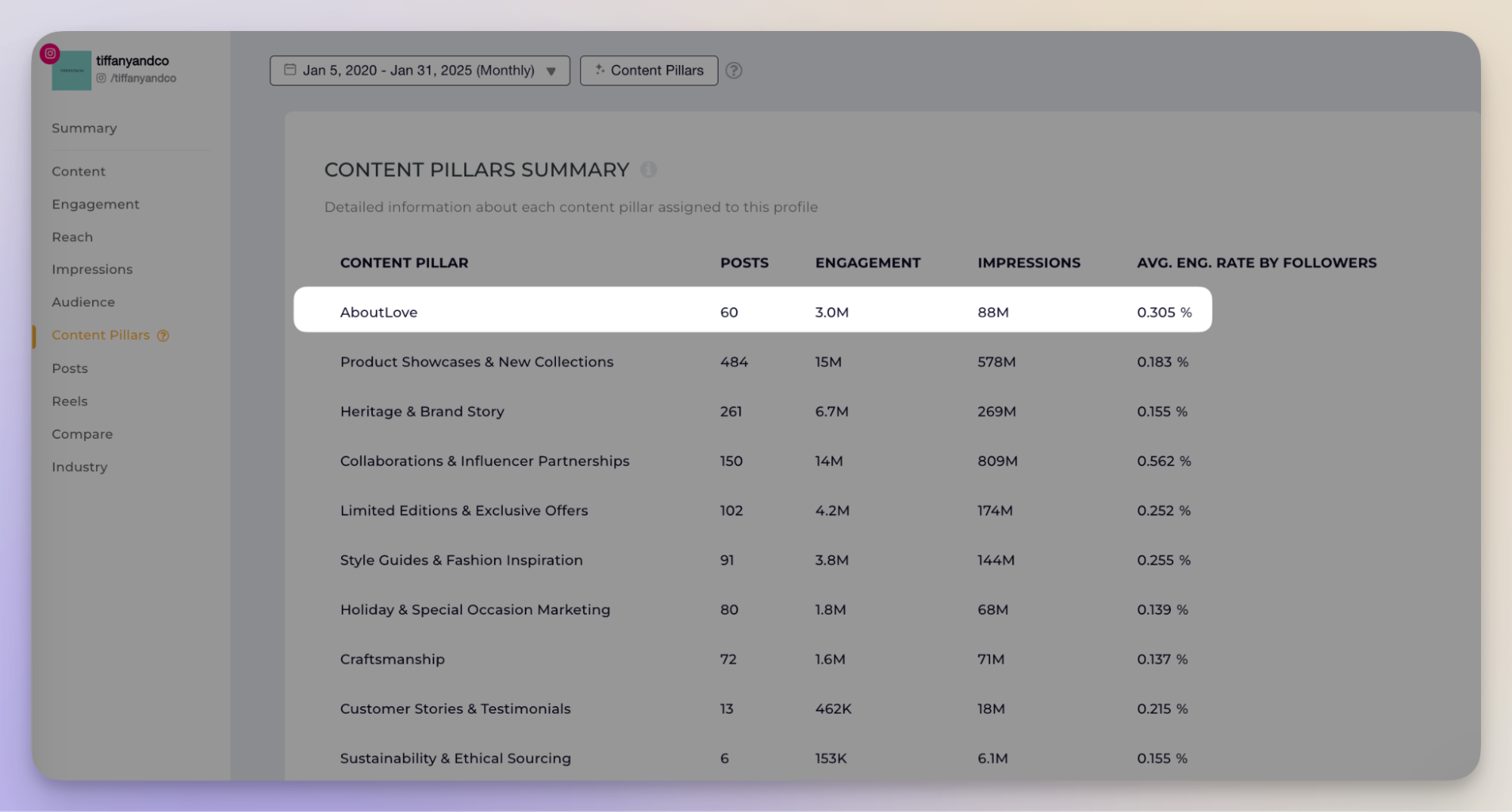1512x812 pixels.
Task: Open the date range dropdown Jan 5, 2020 - Jan 31, 2025
Action: click(420, 70)
